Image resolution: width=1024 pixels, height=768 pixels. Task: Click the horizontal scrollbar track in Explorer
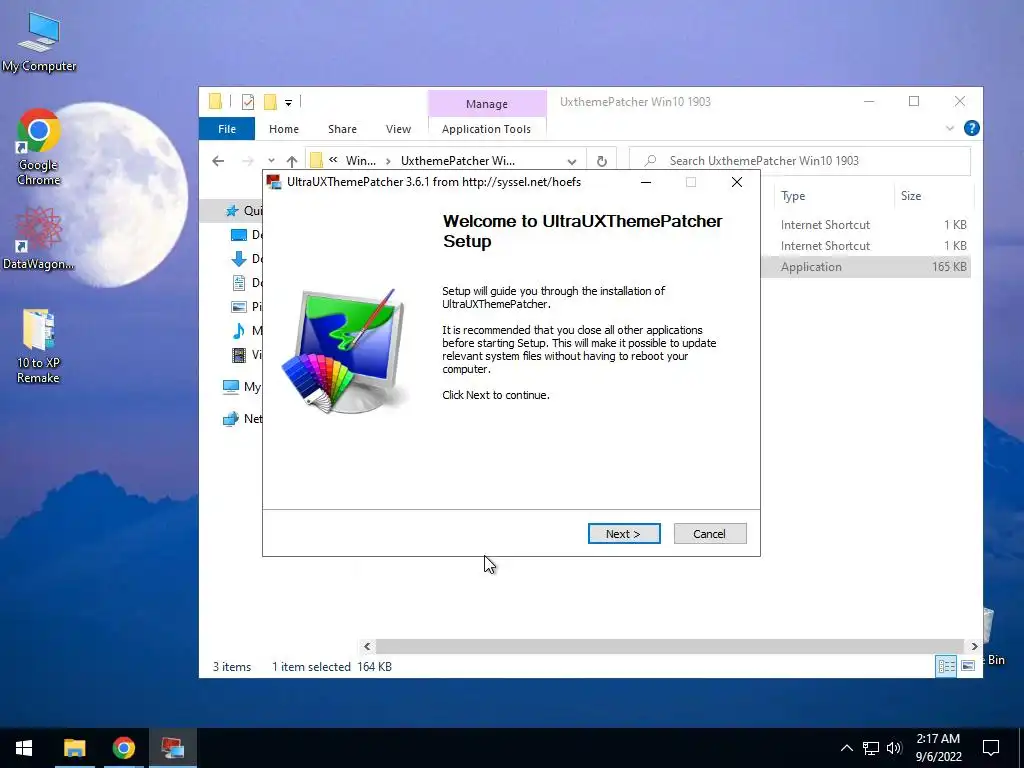click(670, 646)
